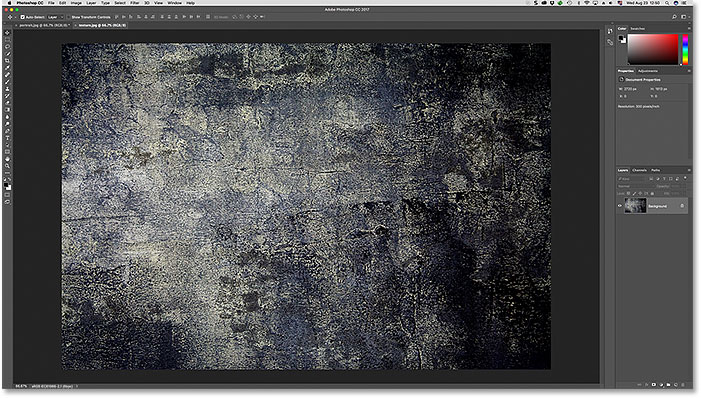The height and width of the screenshot is (398, 701).
Task: Select the Move tool in the toolbar
Action: pyautogui.click(x=7, y=33)
